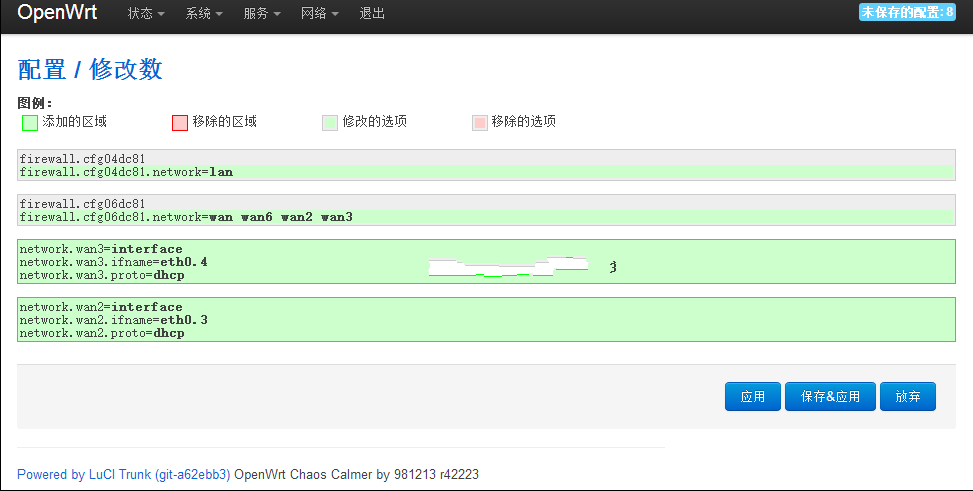Click 退出 to log out

[372, 14]
